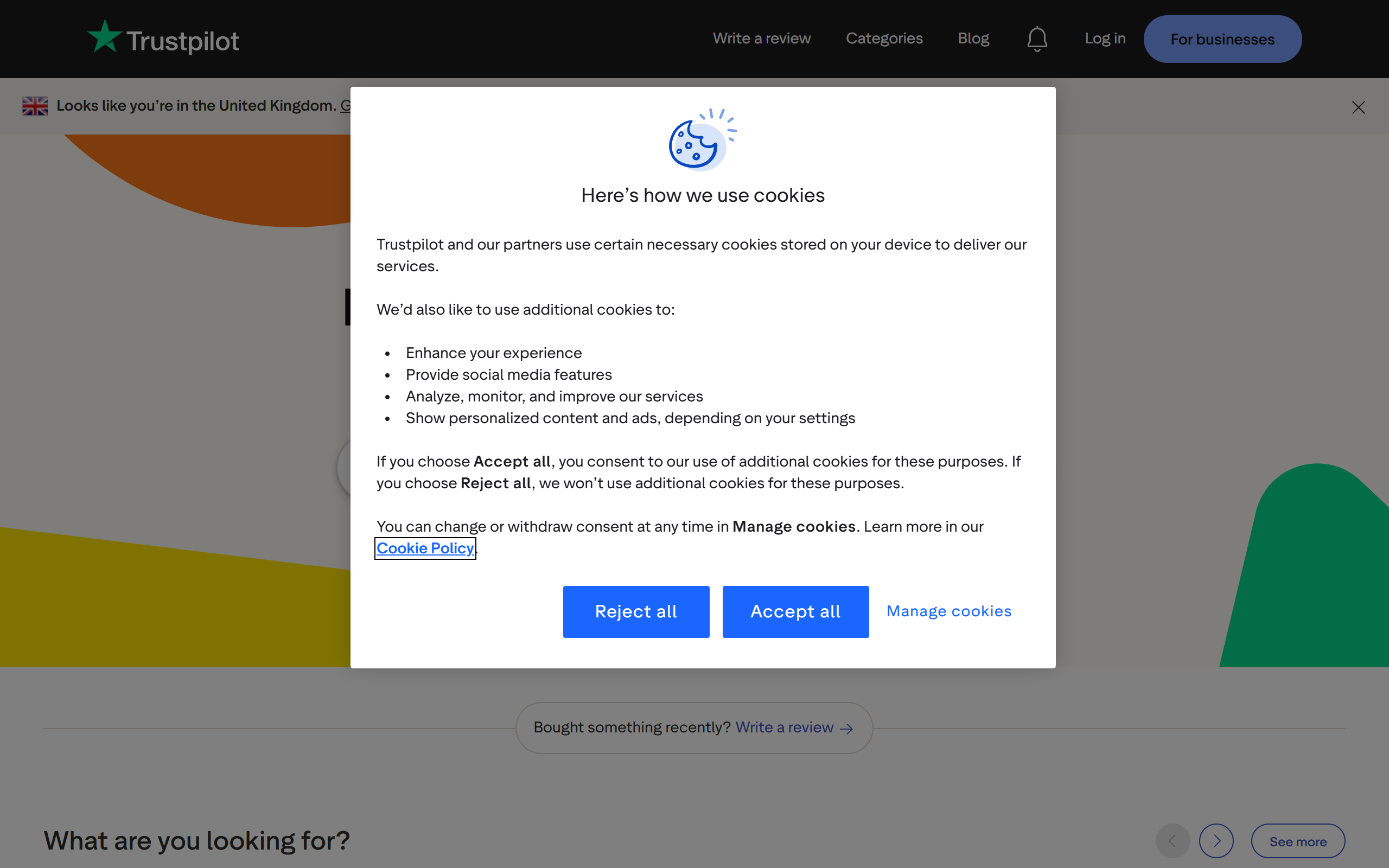Viewport: 1389px width, 868px height.
Task: Click 'Analyze, monitor, and improve our services'
Action: tap(554, 396)
